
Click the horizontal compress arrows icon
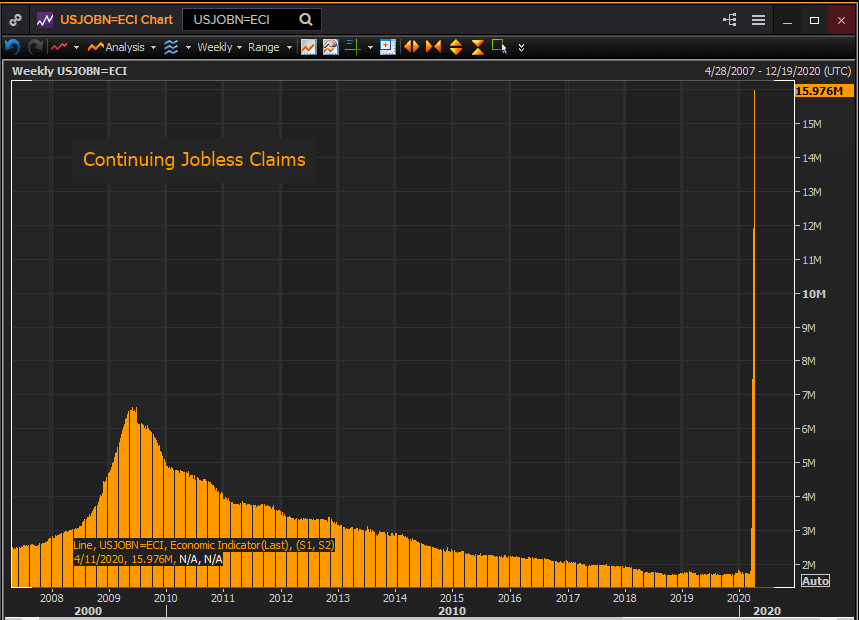coord(433,47)
